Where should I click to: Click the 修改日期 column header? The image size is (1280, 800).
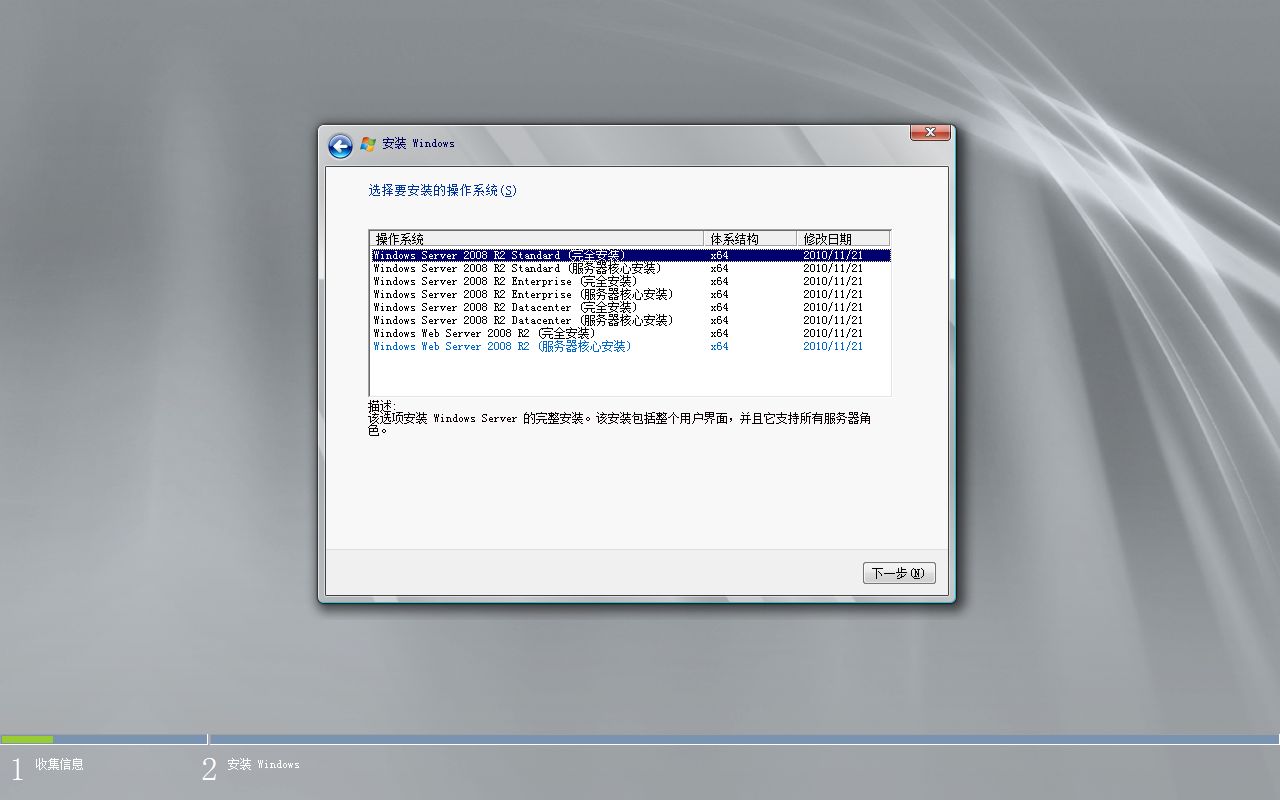(844, 239)
